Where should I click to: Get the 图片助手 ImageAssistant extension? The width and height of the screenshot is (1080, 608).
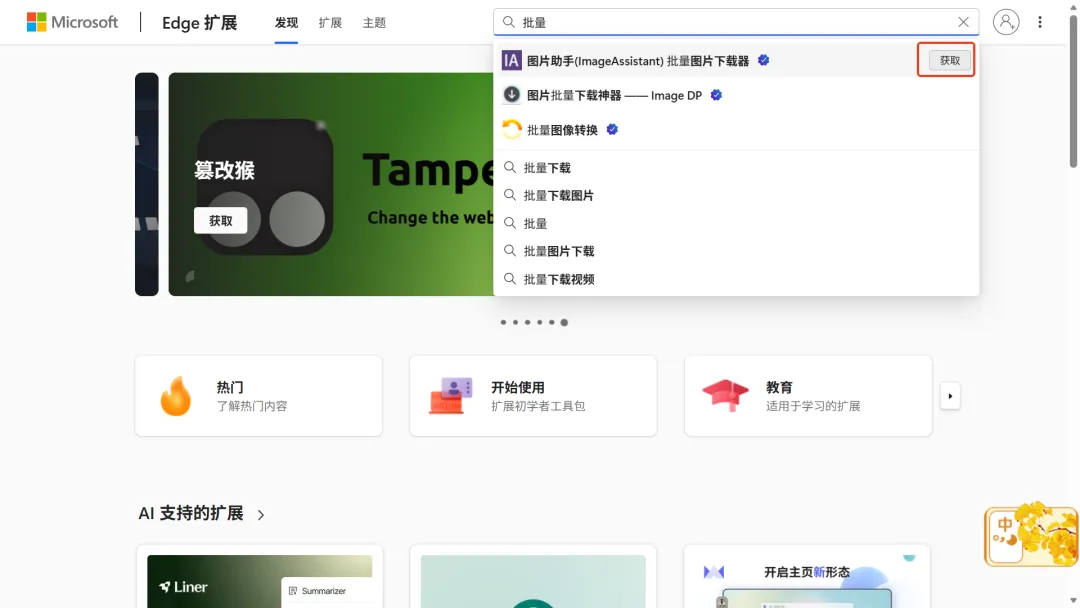coord(949,61)
